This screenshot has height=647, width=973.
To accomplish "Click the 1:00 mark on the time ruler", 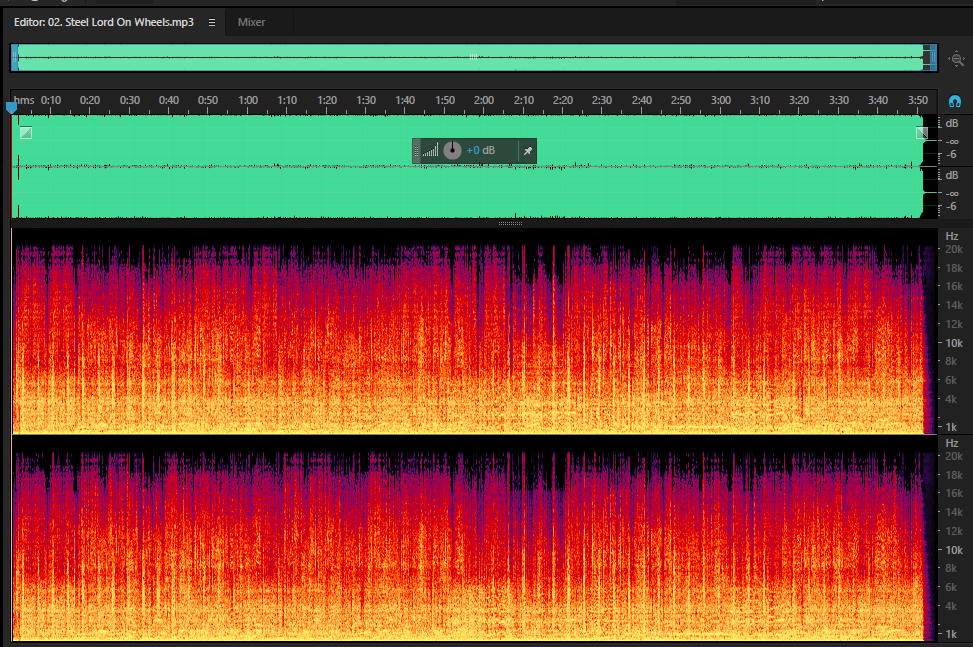I will [248, 100].
